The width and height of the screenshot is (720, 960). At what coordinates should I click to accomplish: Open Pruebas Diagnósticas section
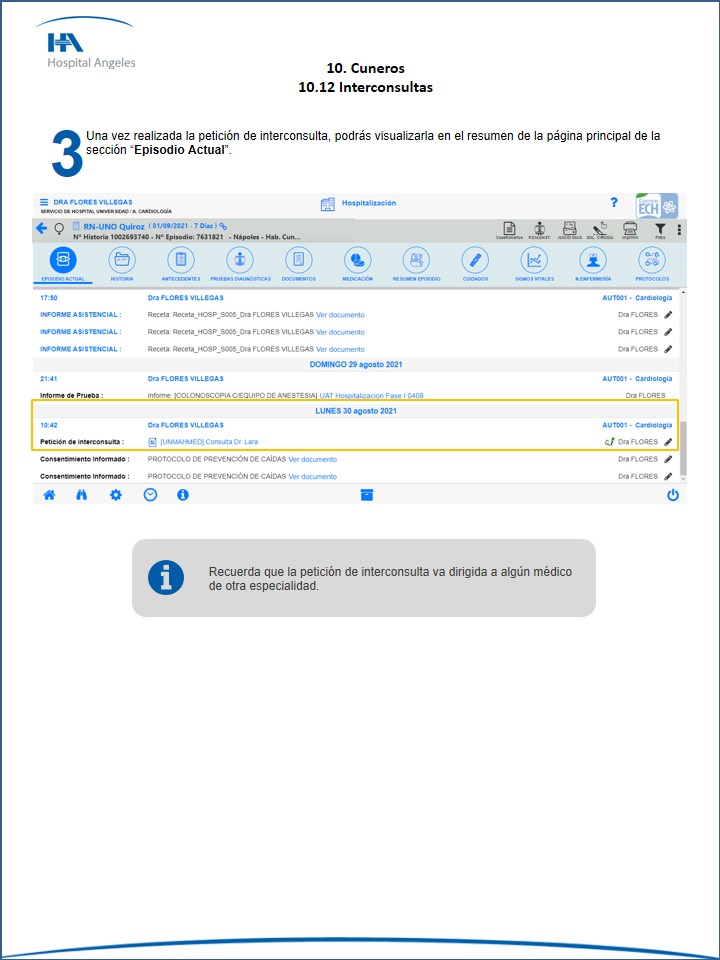coord(240,260)
